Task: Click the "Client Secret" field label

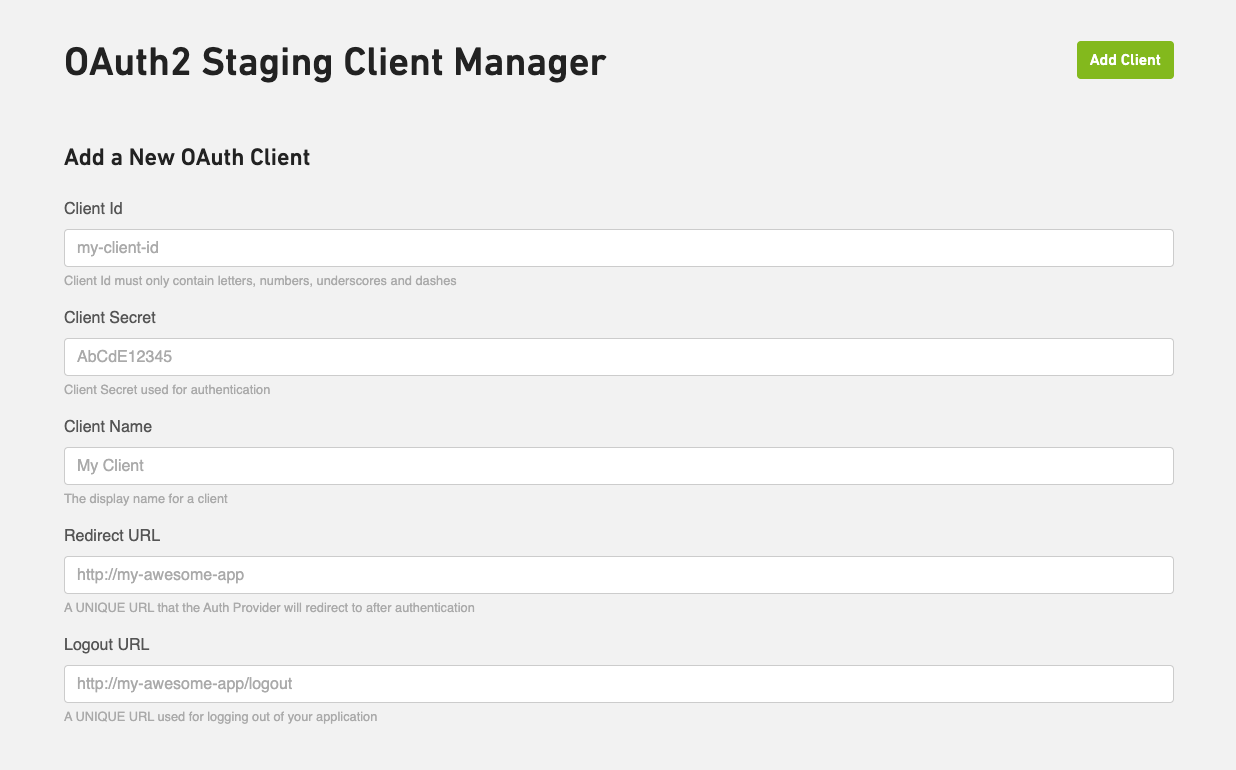Action: click(110, 317)
